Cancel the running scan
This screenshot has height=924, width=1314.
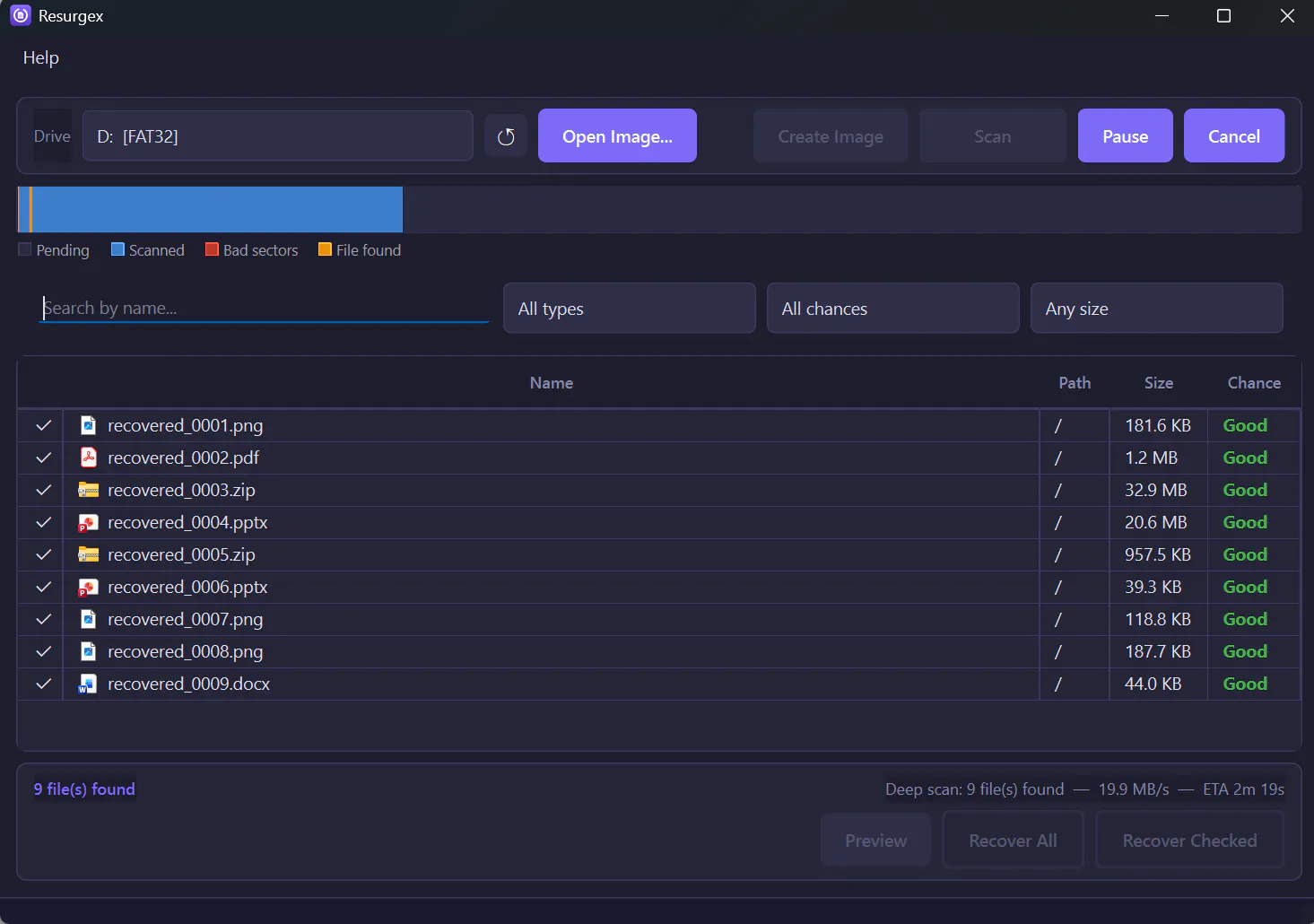1234,136
